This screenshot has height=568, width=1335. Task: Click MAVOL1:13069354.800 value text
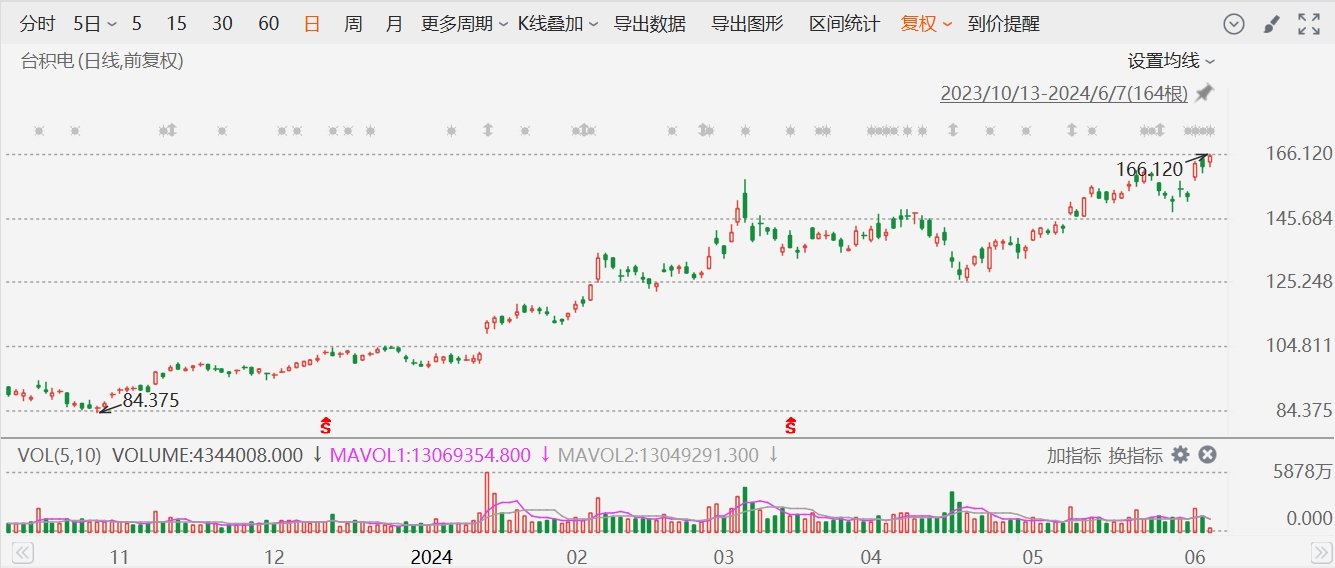pyautogui.click(x=430, y=455)
